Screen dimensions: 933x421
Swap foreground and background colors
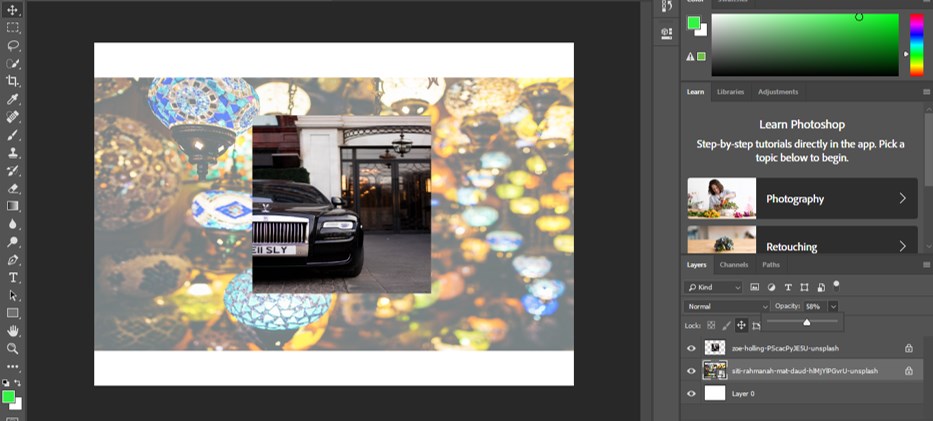[x=18, y=382]
